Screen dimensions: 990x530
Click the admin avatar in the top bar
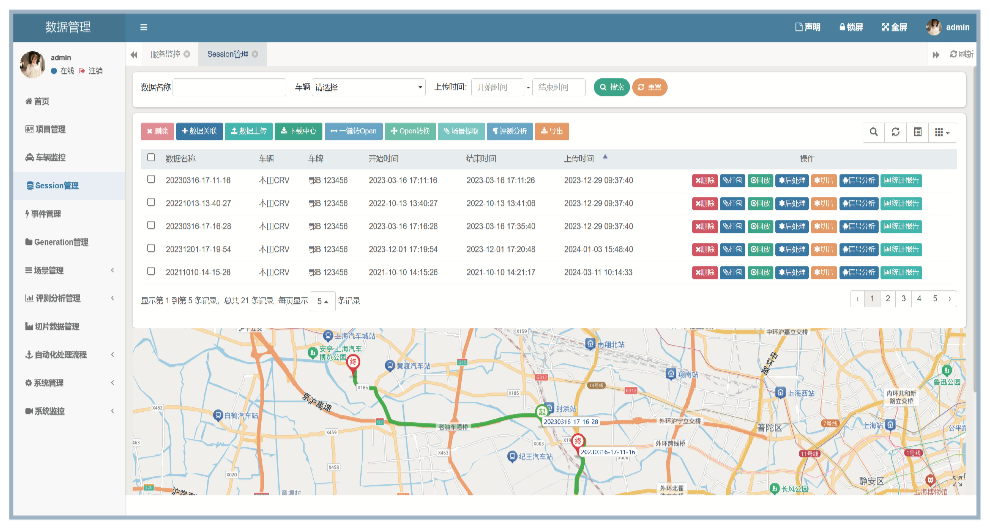933,27
